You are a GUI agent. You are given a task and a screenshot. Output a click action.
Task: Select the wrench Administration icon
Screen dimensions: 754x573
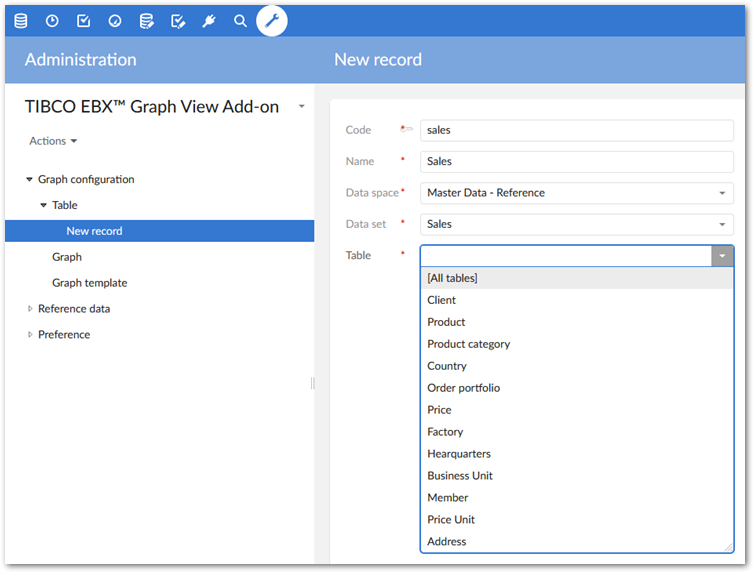click(272, 20)
